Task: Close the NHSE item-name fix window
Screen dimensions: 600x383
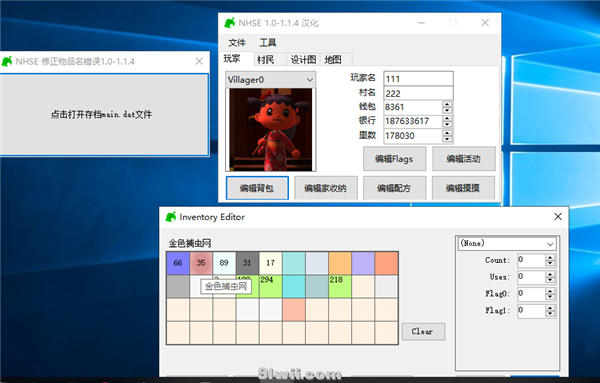Action: click(x=199, y=61)
